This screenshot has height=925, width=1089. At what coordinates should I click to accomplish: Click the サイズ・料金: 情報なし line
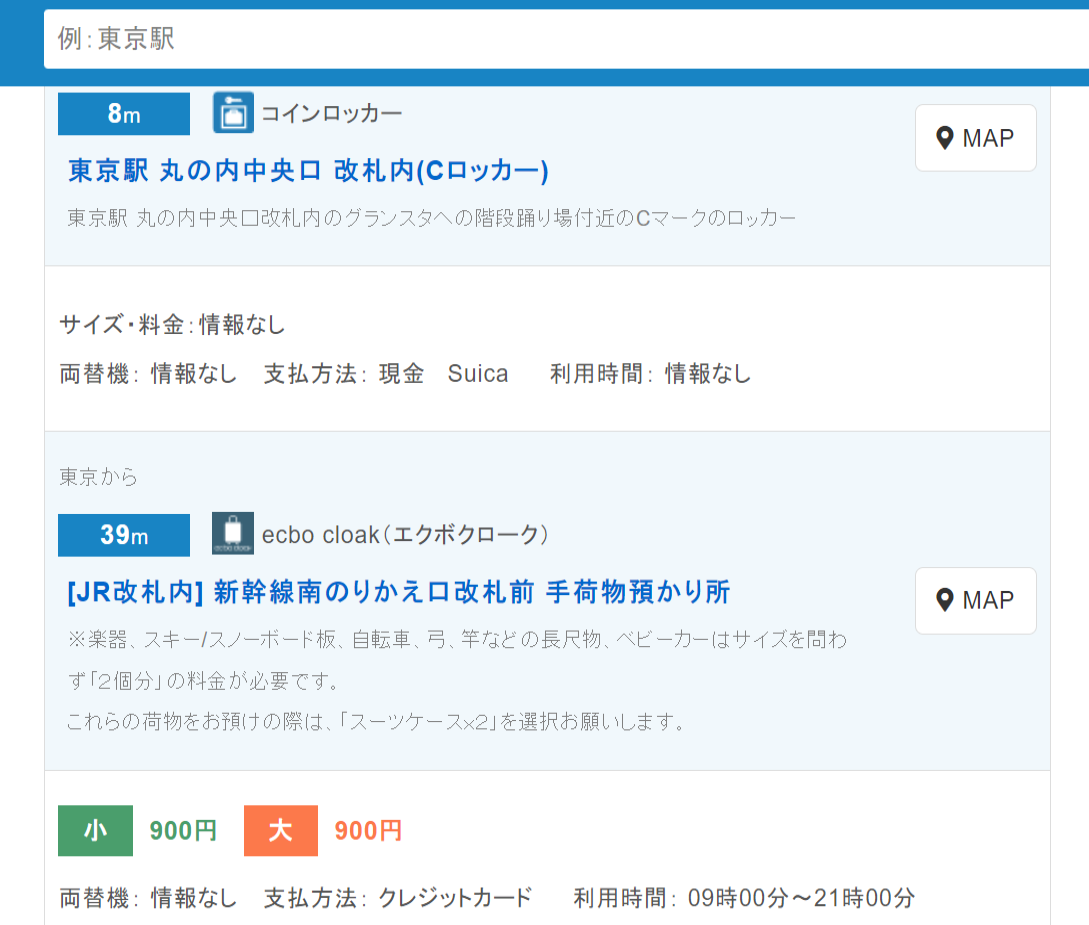click(x=172, y=325)
